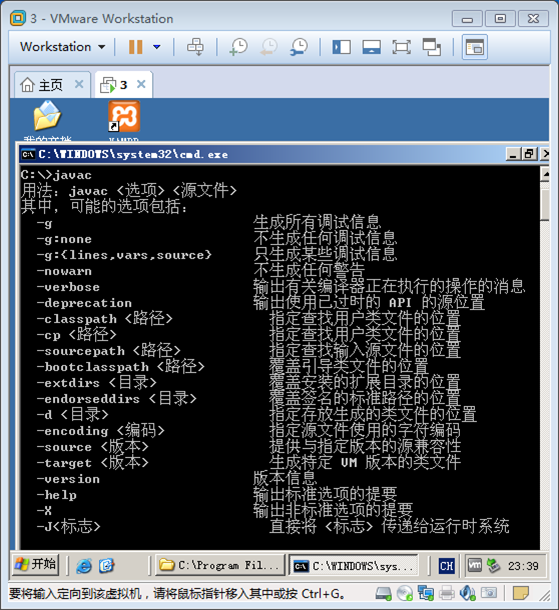Click the cmd window scroll up arrow
The height and width of the screenshot is (610, 559).
coord(545,175)
